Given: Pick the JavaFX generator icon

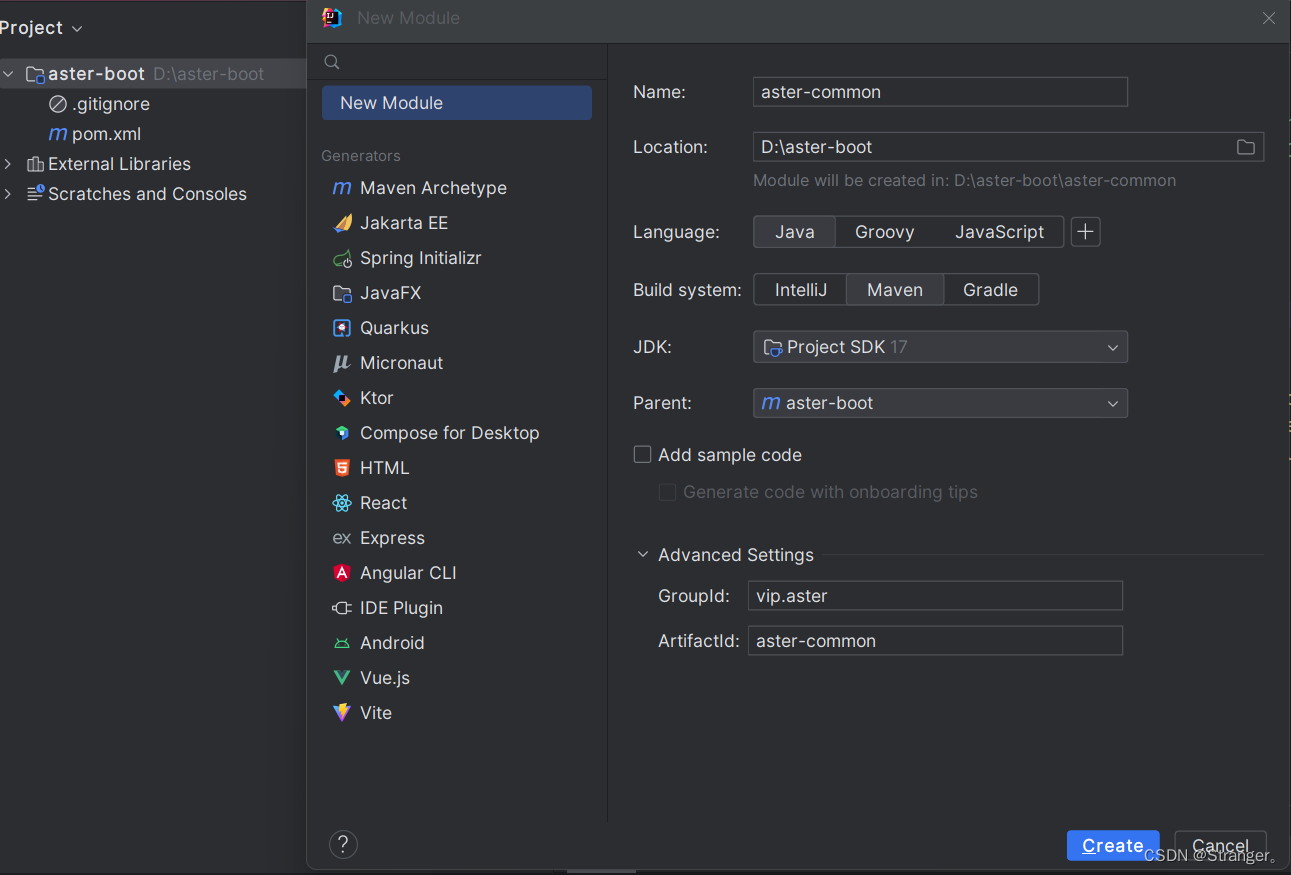Looking at the screenshot, I should click(342, 293).
